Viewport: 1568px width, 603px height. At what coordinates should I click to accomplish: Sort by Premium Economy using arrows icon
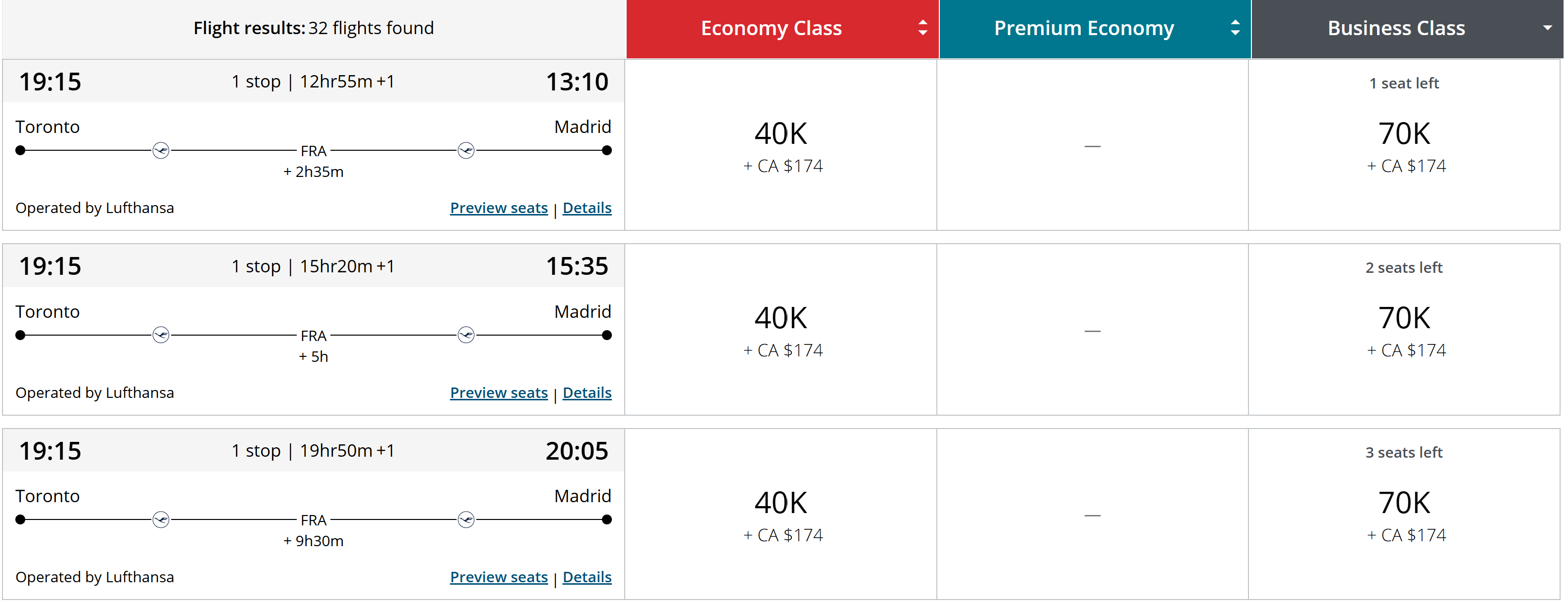pyautogui.click(x=1235, y=28)
